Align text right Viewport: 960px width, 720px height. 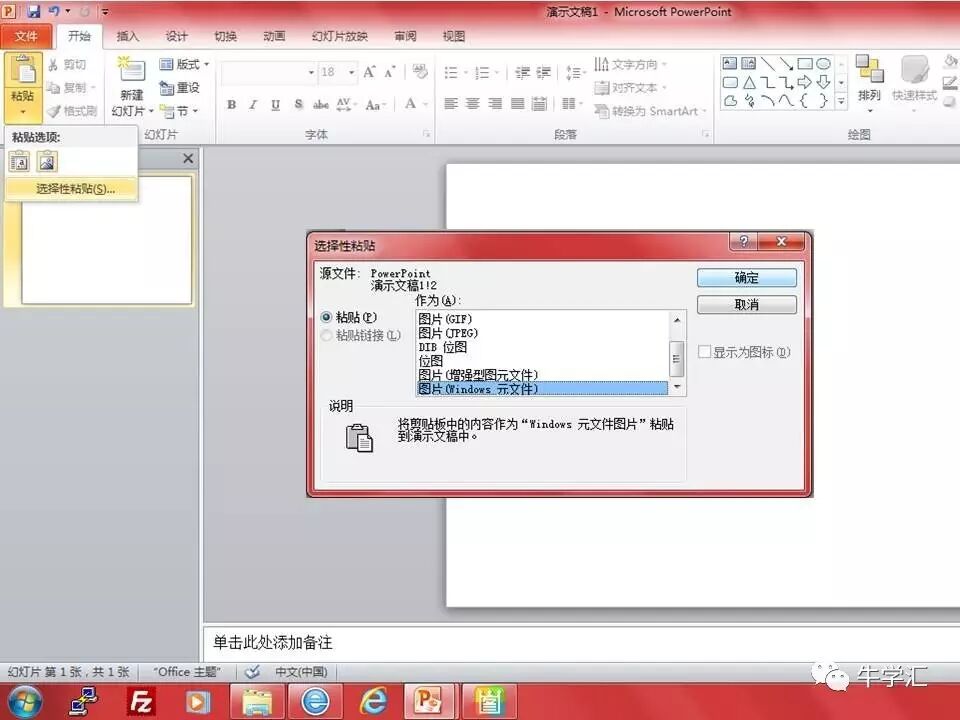pos(495,103)
